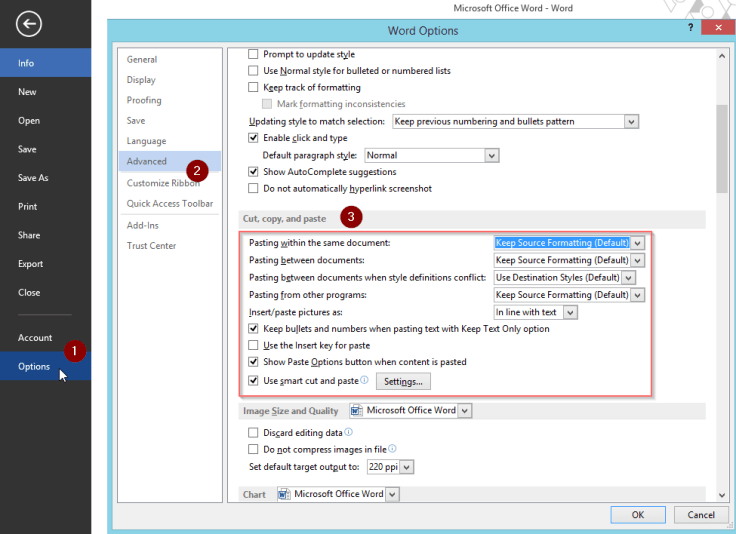
Task: Enable Do not compress images in file
Action: (253, 449)
